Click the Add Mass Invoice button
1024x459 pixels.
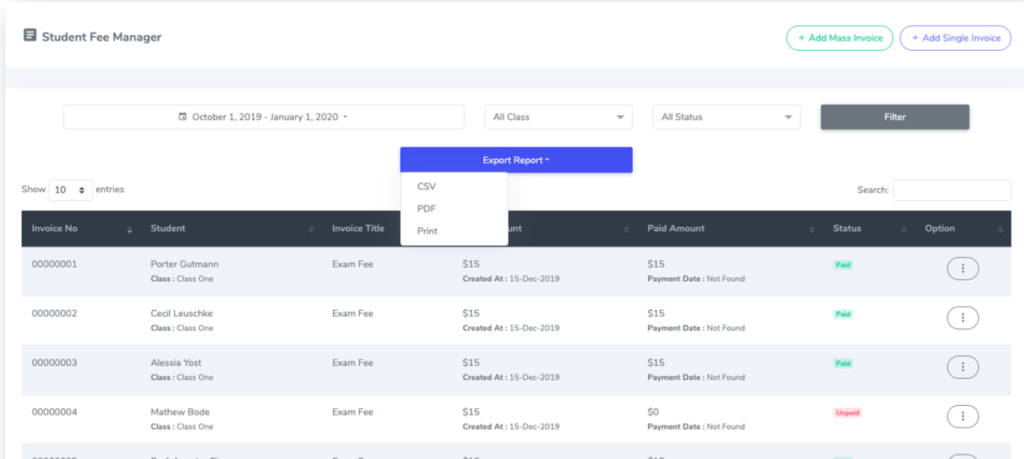839,38
